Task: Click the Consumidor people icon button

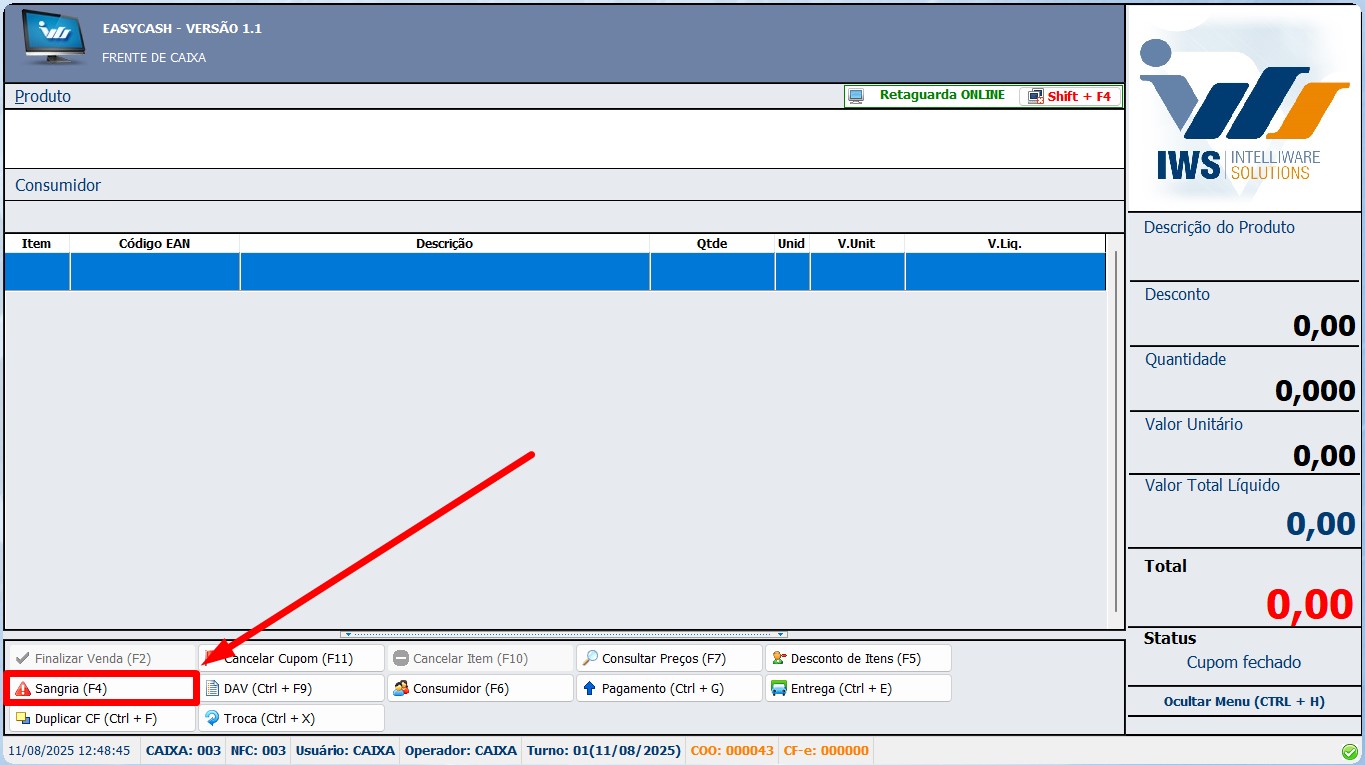Action: tap(401, 688)
